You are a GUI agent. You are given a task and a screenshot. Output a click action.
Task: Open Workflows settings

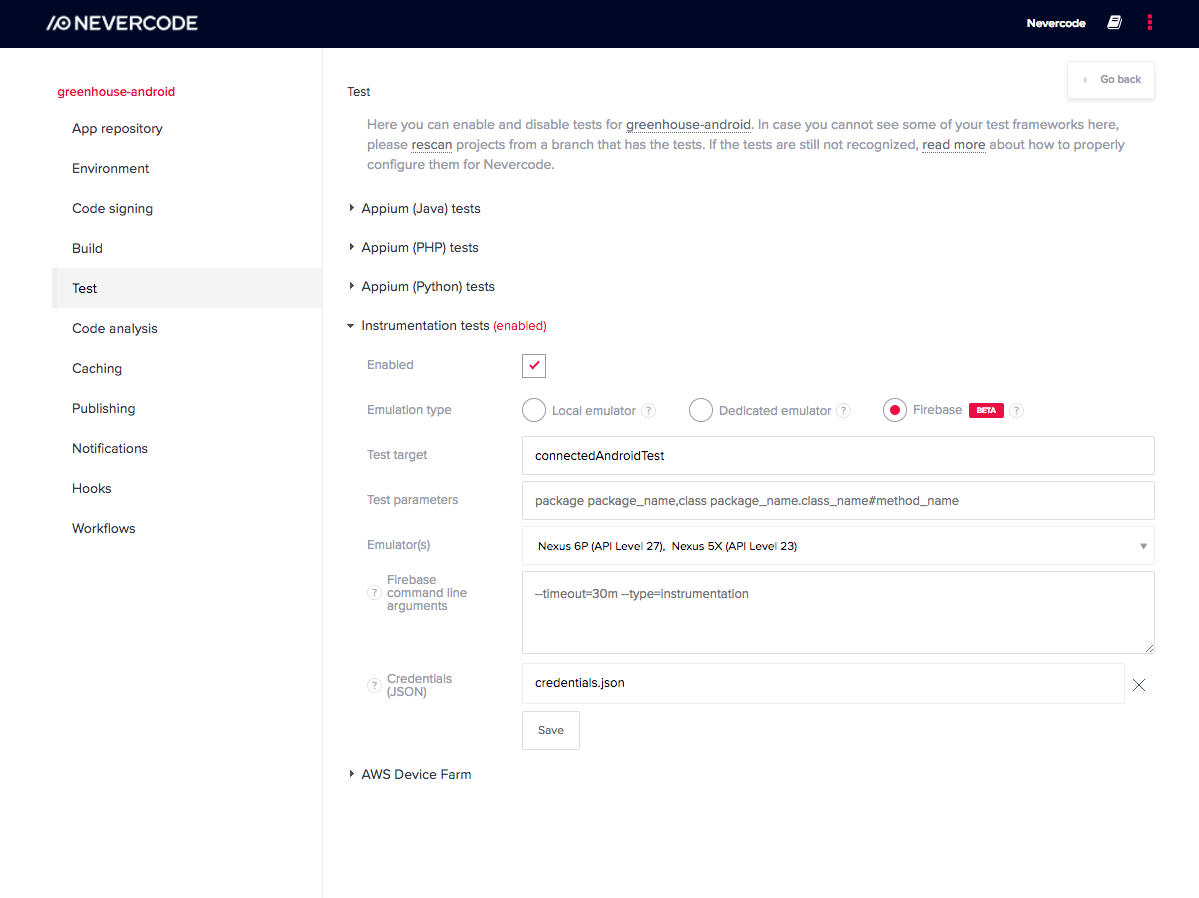[103, 528]
